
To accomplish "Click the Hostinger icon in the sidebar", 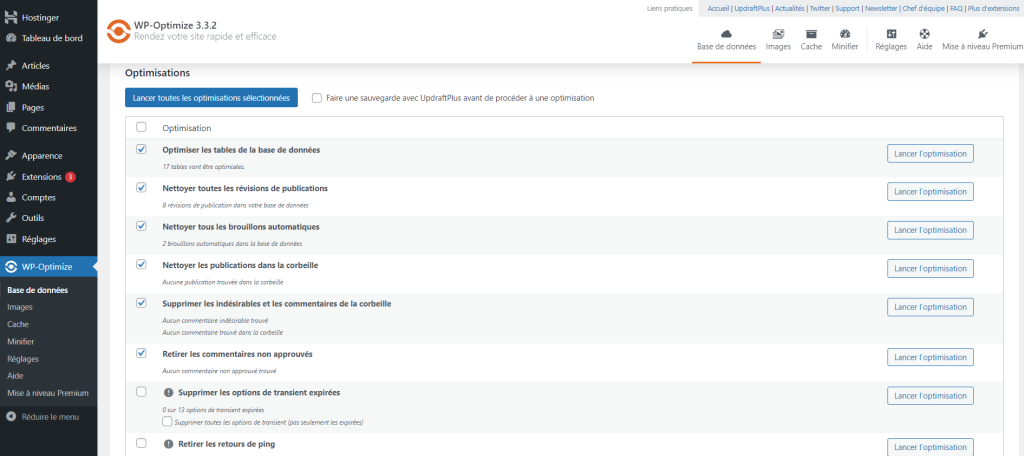I will click(10, 18).
